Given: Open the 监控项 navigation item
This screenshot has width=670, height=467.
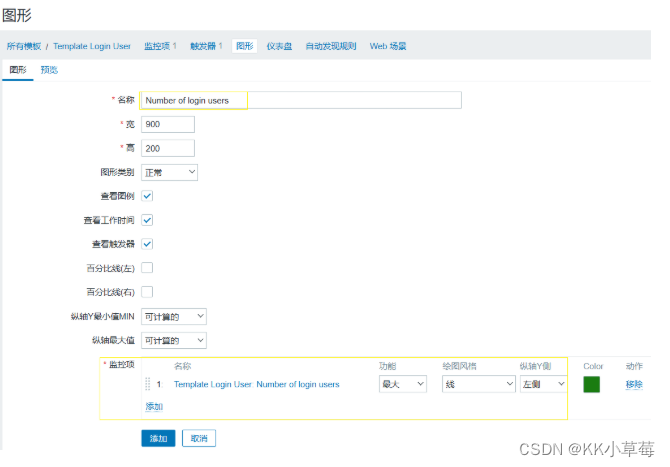Looking at the screenshot, I should point(160,46).
